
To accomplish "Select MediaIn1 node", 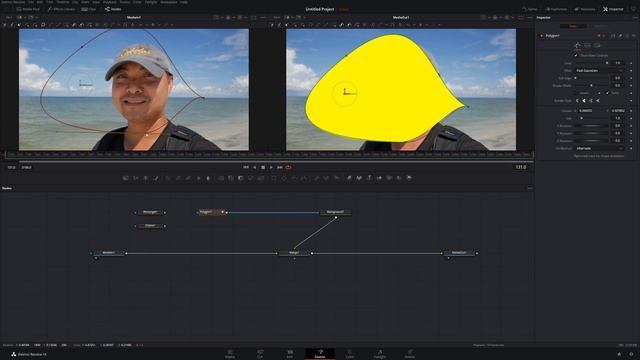I will [x=109, y=253].
